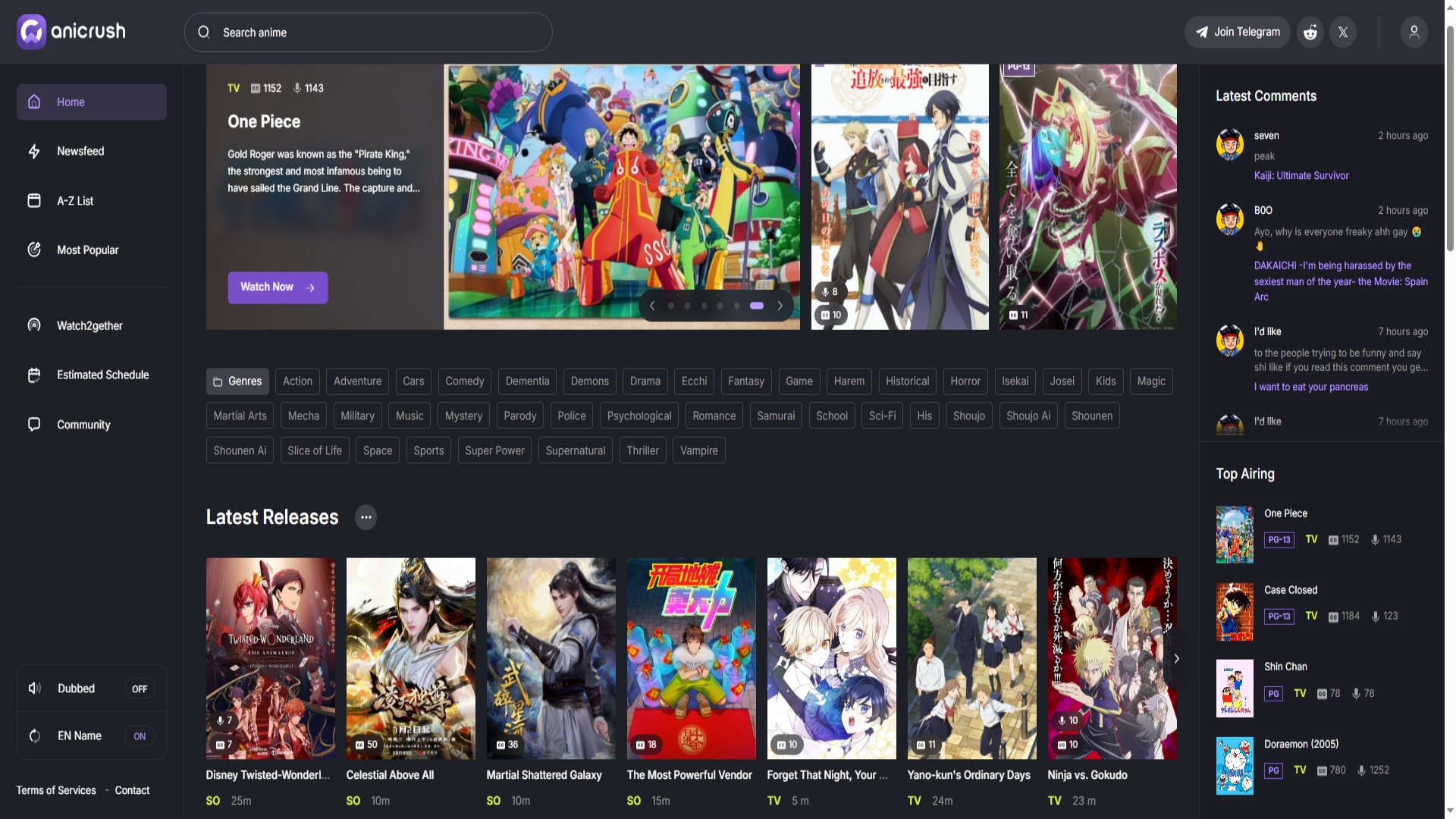1456x819 pixels.
Task: Open the user profile icon
Action: click(1414, 32)
